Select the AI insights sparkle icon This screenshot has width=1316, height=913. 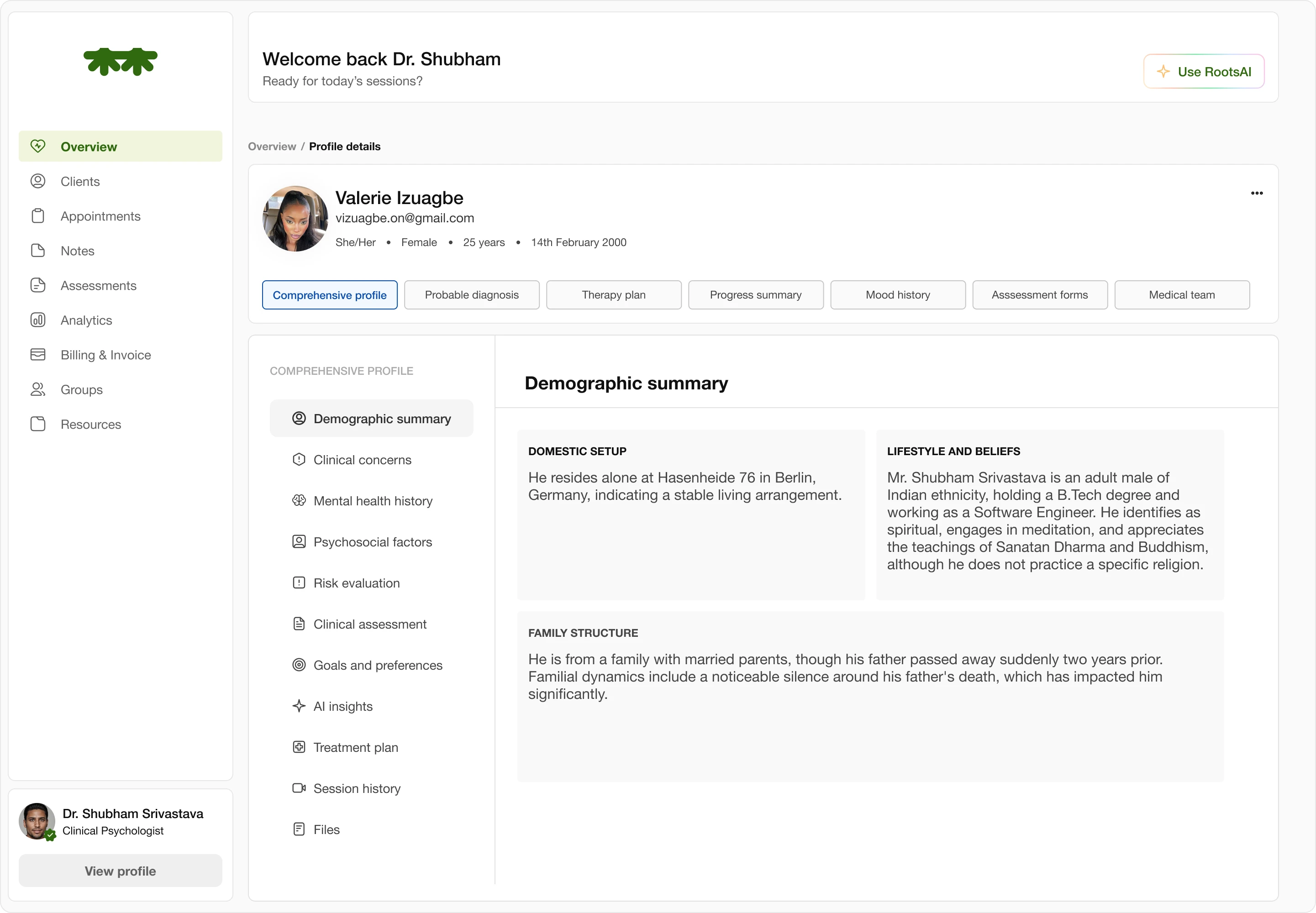[x=299, y=706]
